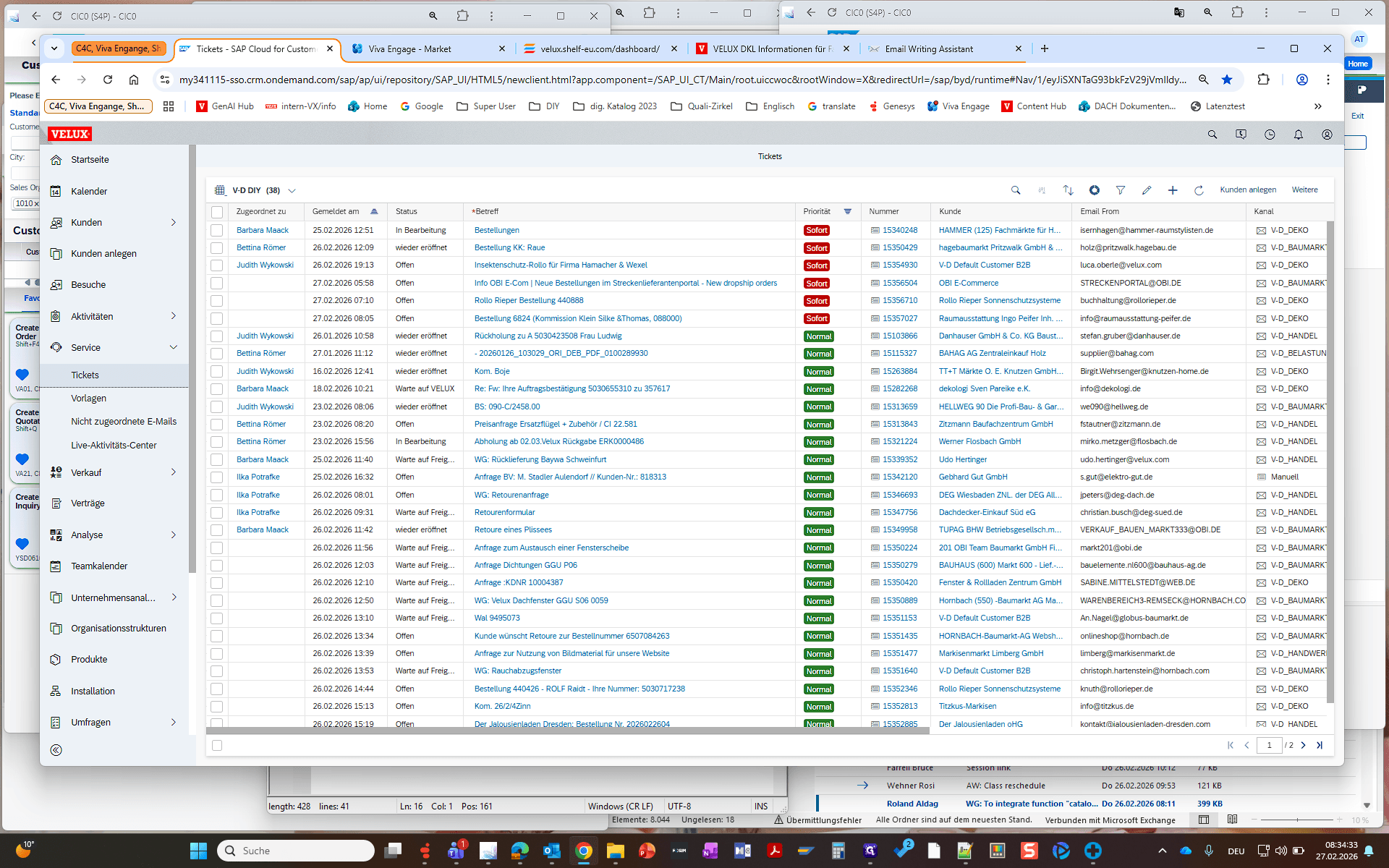Open Outlook from the Windows taskbar

(x=552, y=851)
